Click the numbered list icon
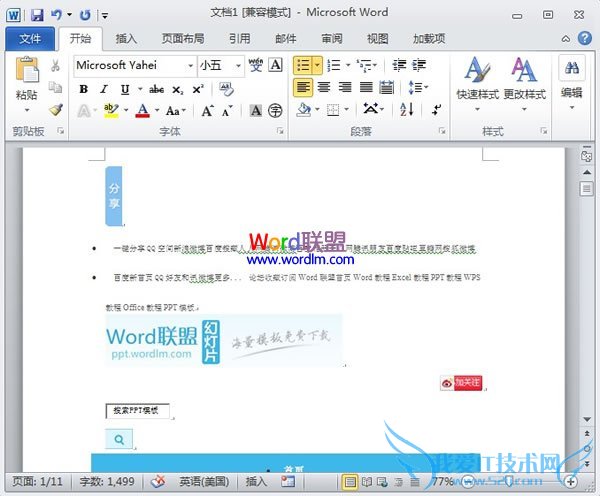 (334, 65)
